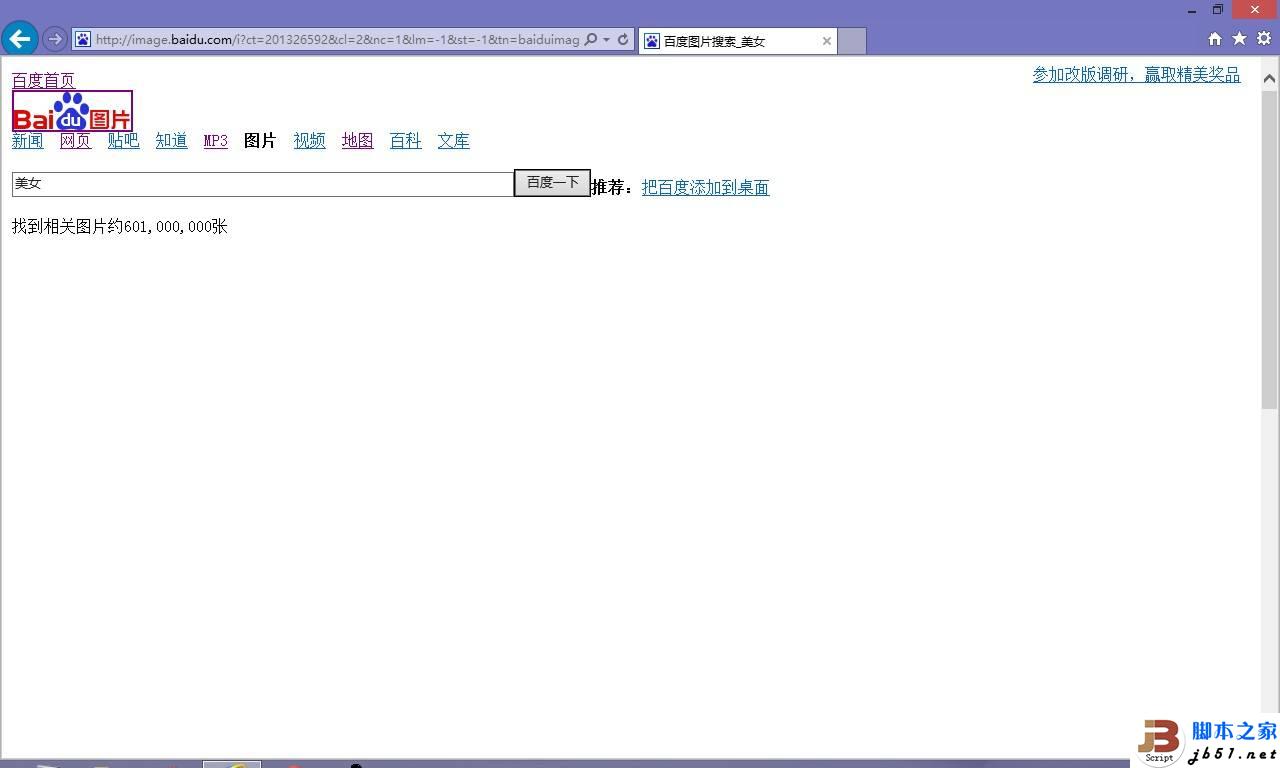Open the 把百度添加到桌面 link
The height and width of the screenshot is (768, 1280).
click(705, 187)
